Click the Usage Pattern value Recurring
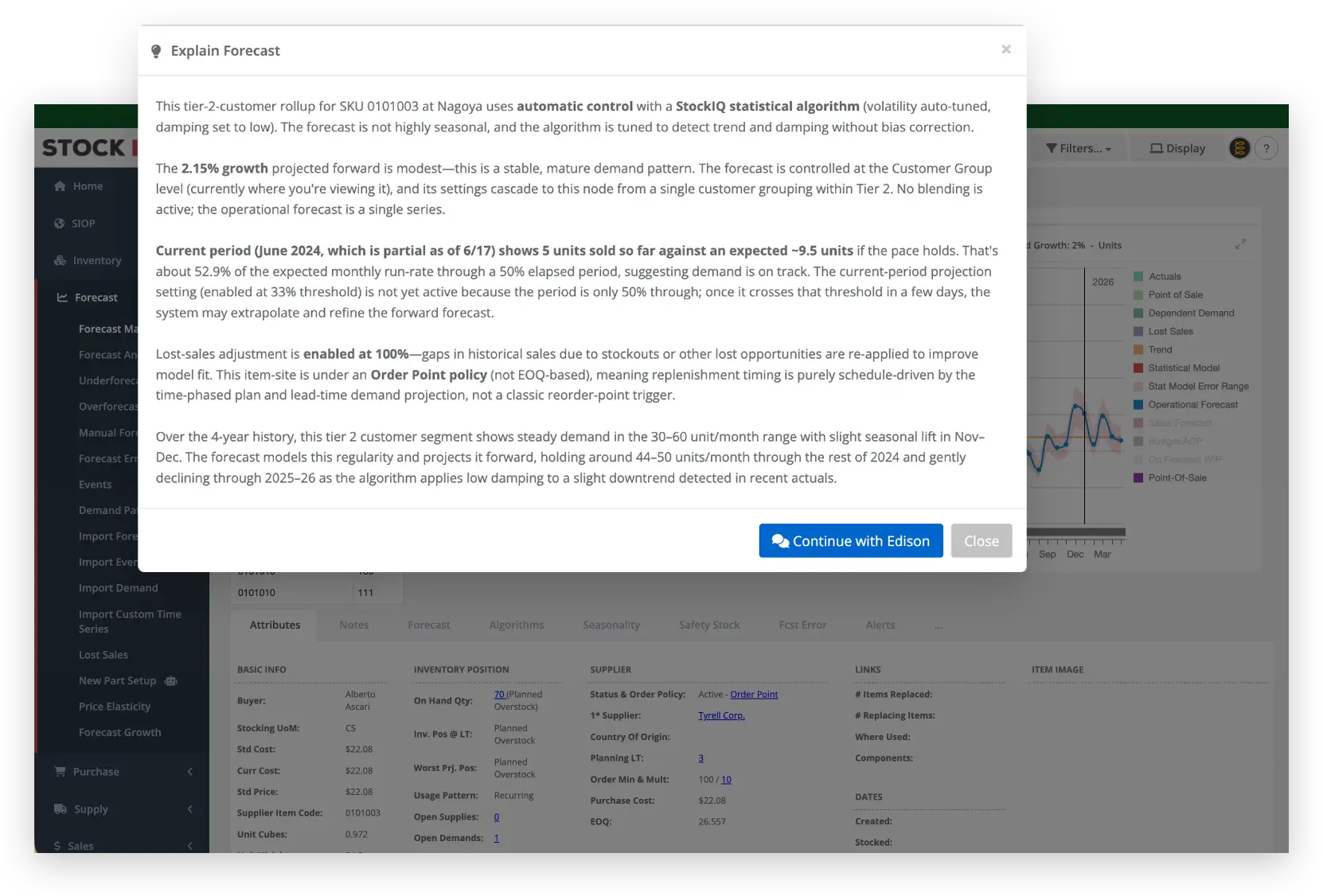This screenshot has width=1323, height=896. pos(513,796)
